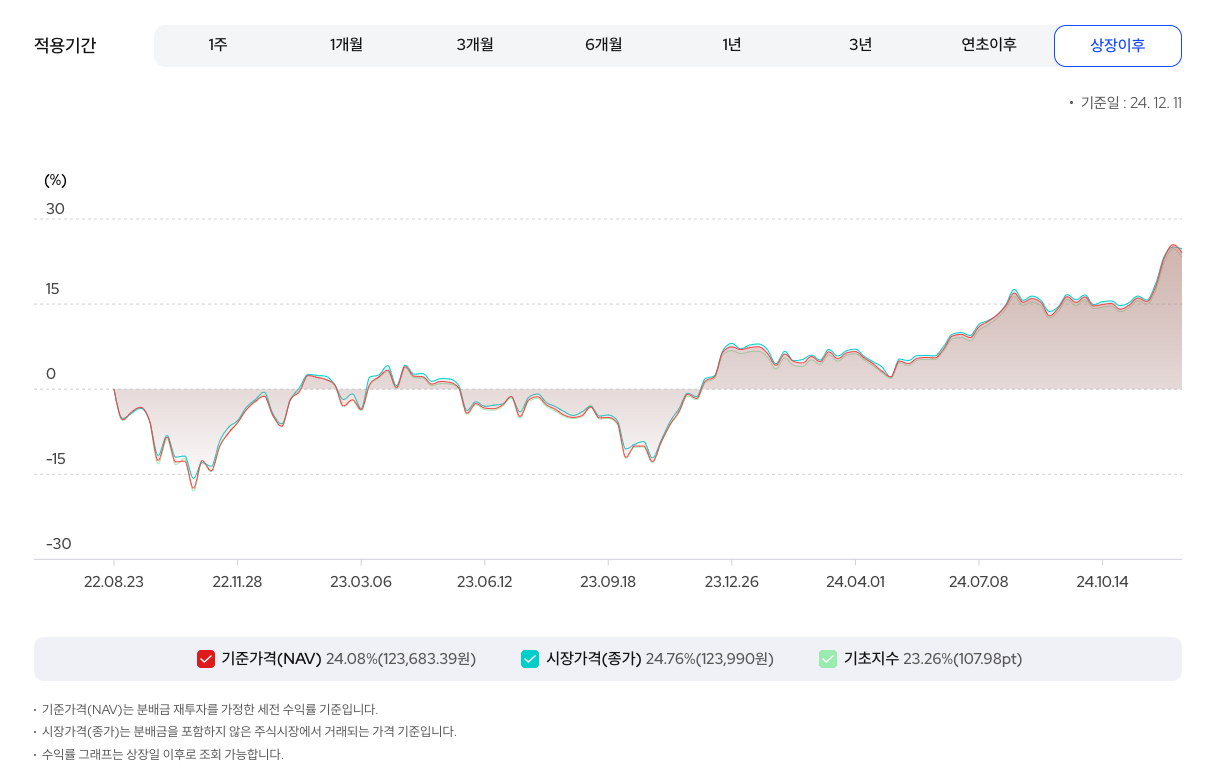Screen dimensions: 1208x773
Task: Click the 적용기간 label
Action: [65, 46]
